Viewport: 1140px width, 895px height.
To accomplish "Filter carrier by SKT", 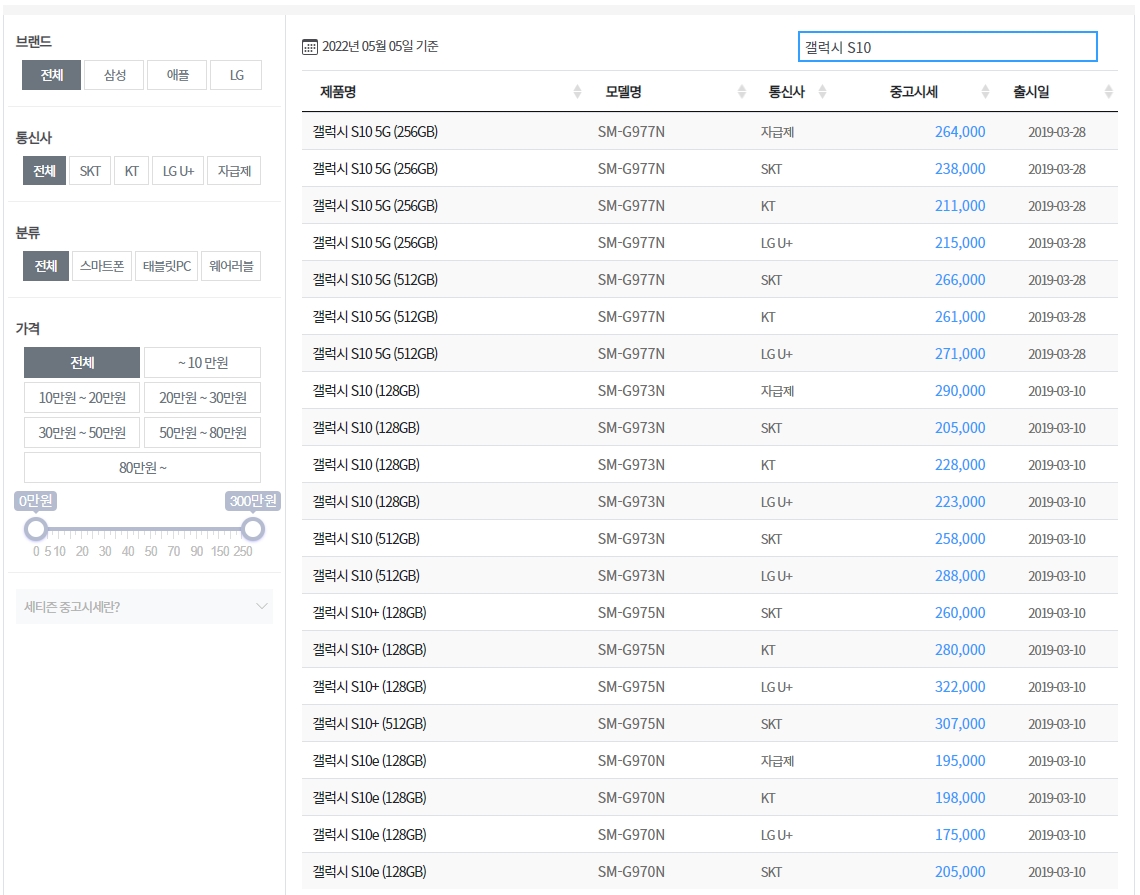I will (90, 171).
